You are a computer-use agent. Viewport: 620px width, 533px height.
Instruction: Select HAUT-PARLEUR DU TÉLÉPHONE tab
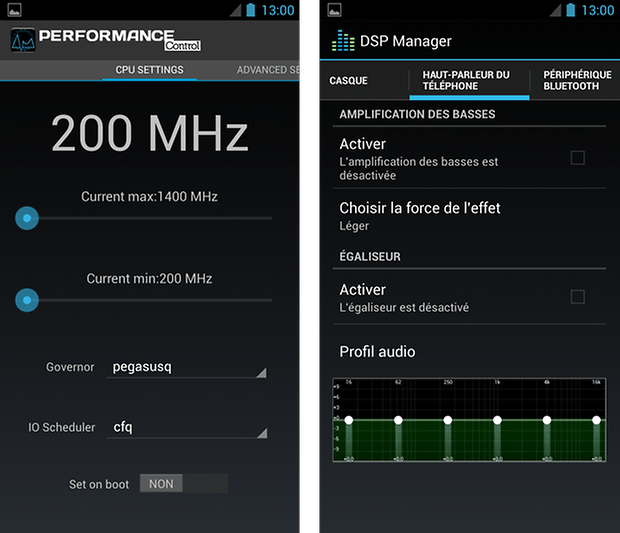pyautogui.click(x=469, y=81)
